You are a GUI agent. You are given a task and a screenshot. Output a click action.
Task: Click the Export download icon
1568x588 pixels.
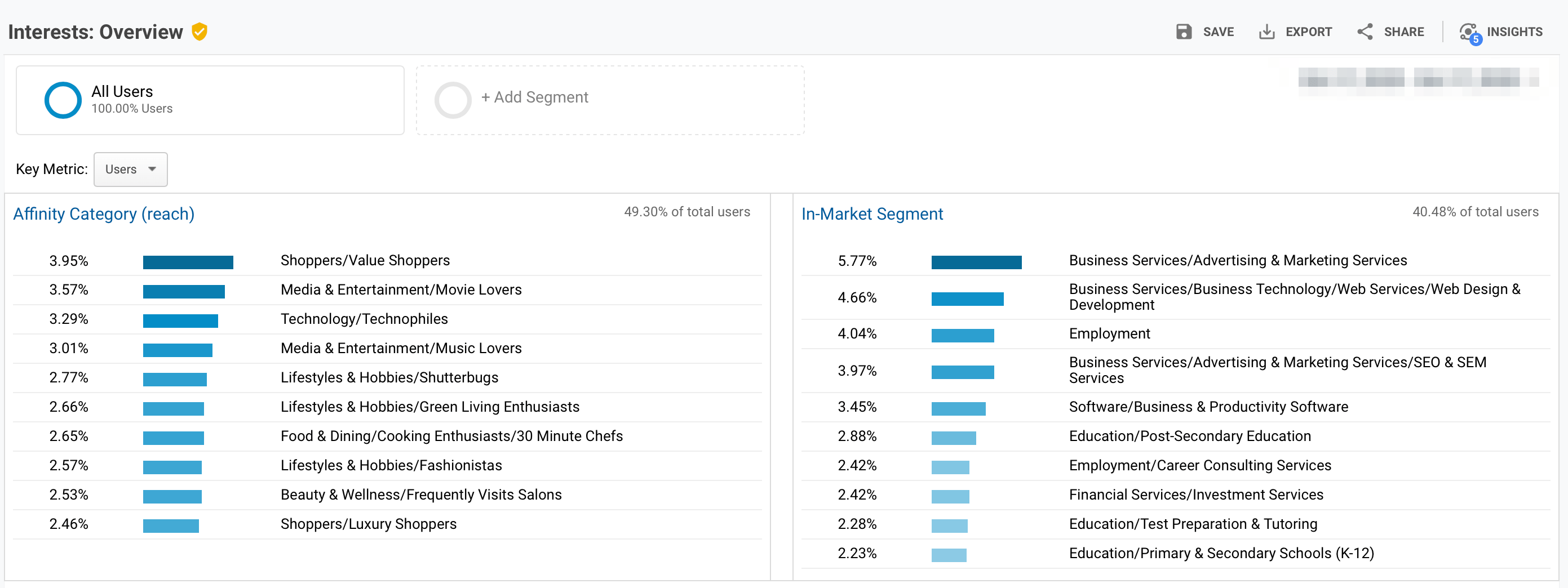(x=1266, y=32)
